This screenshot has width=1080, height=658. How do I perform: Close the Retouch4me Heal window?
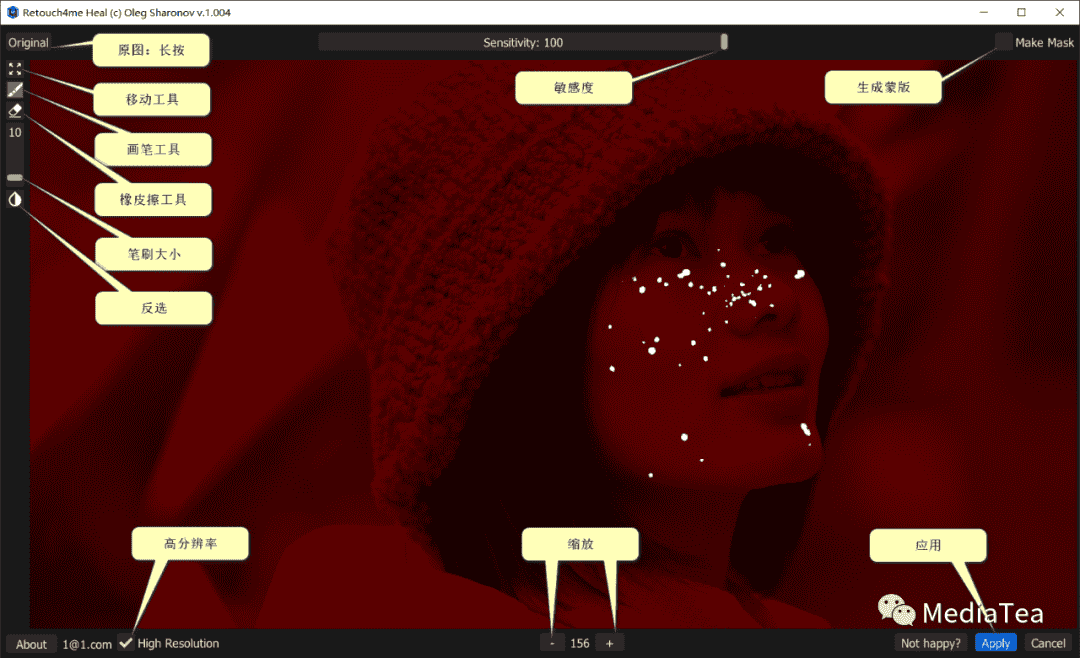coord(1059,12)
